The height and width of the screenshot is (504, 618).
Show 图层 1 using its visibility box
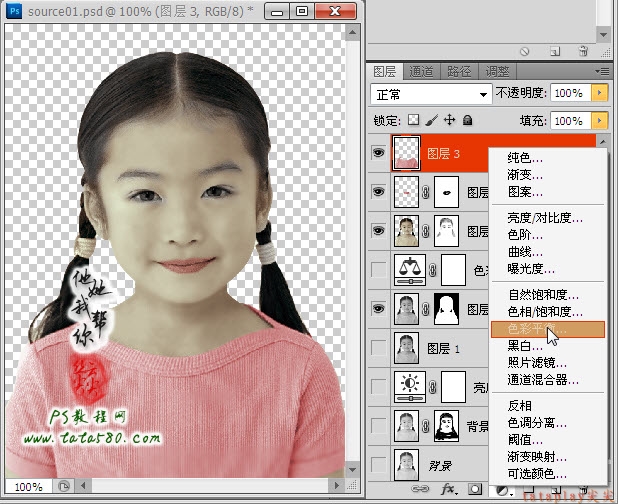pos(378,348)
